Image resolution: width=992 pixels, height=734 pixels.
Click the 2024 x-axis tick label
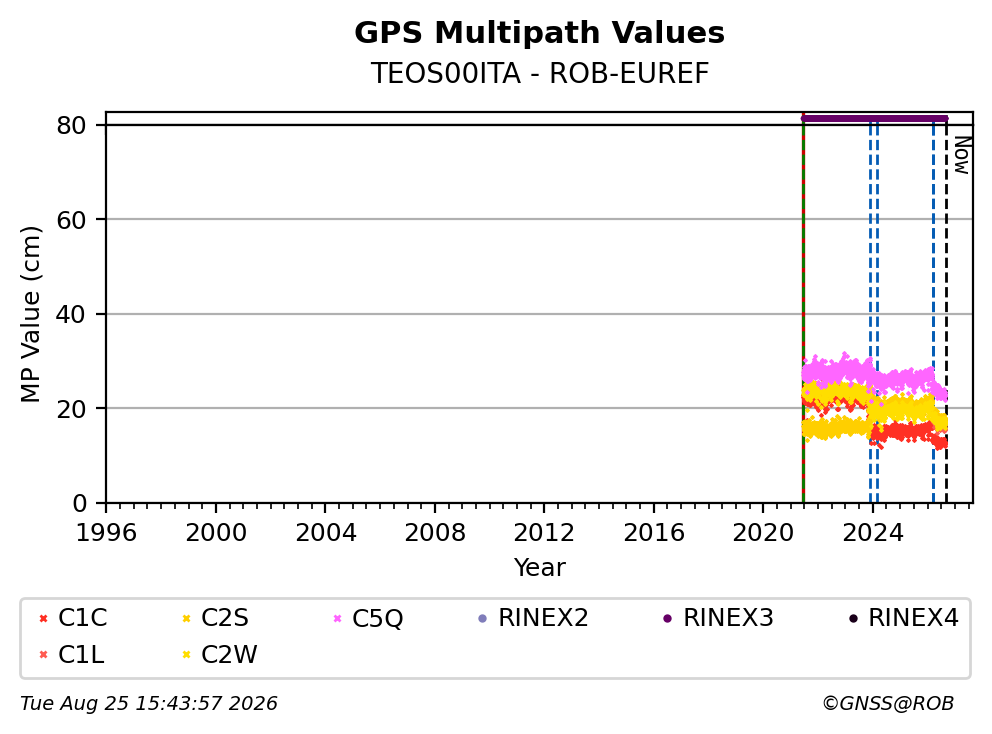pyautogui.click(x=872, y=533)
